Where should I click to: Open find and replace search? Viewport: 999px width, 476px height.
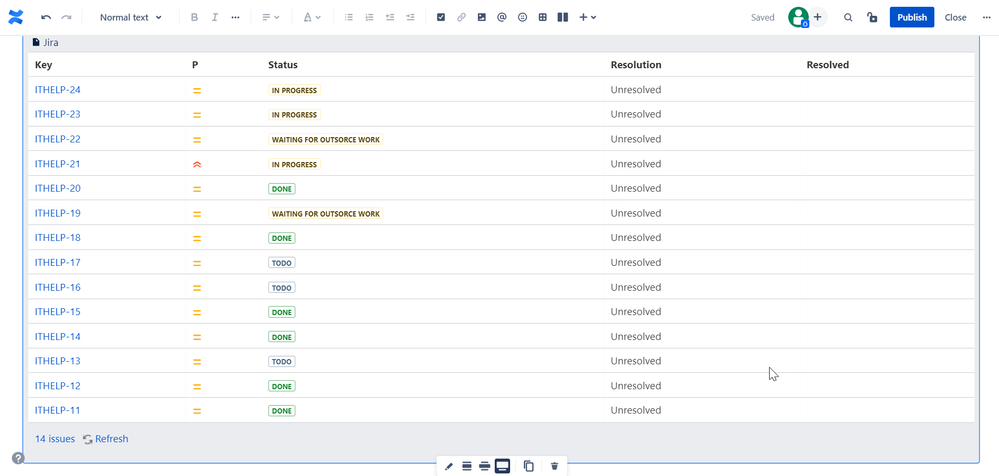[x=848, y=17]
